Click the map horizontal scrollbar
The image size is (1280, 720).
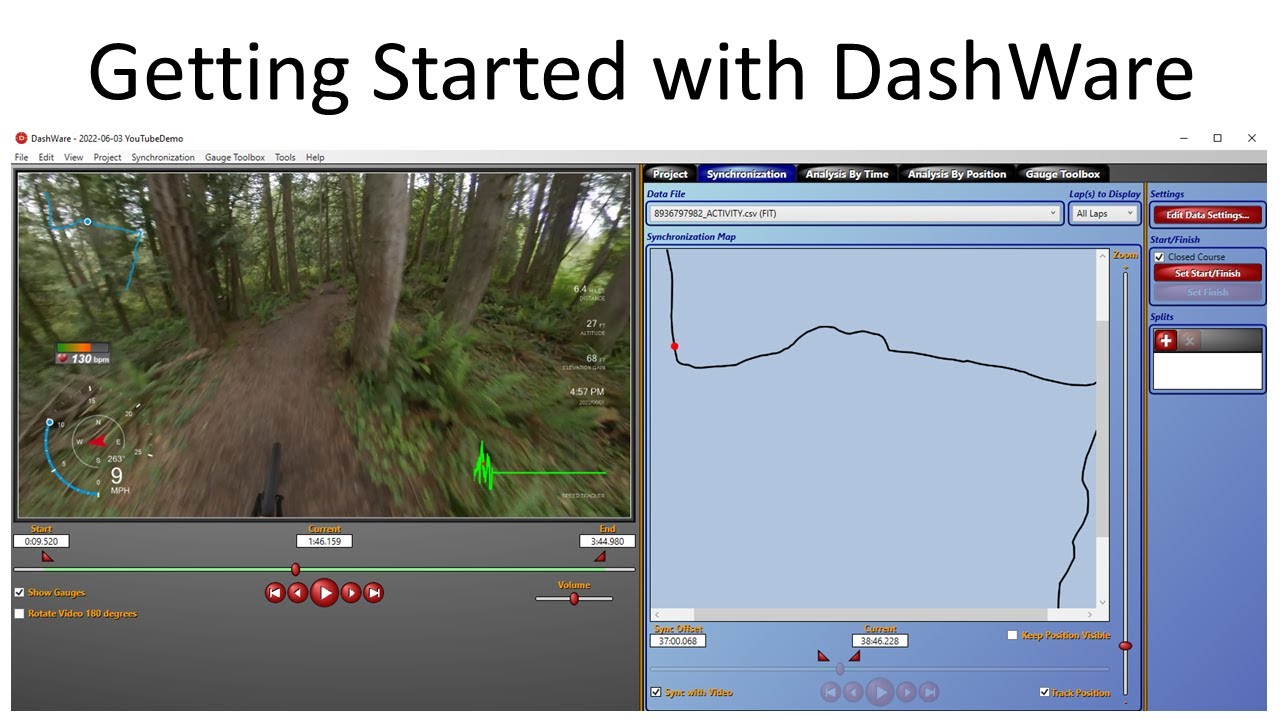(870, 614)
